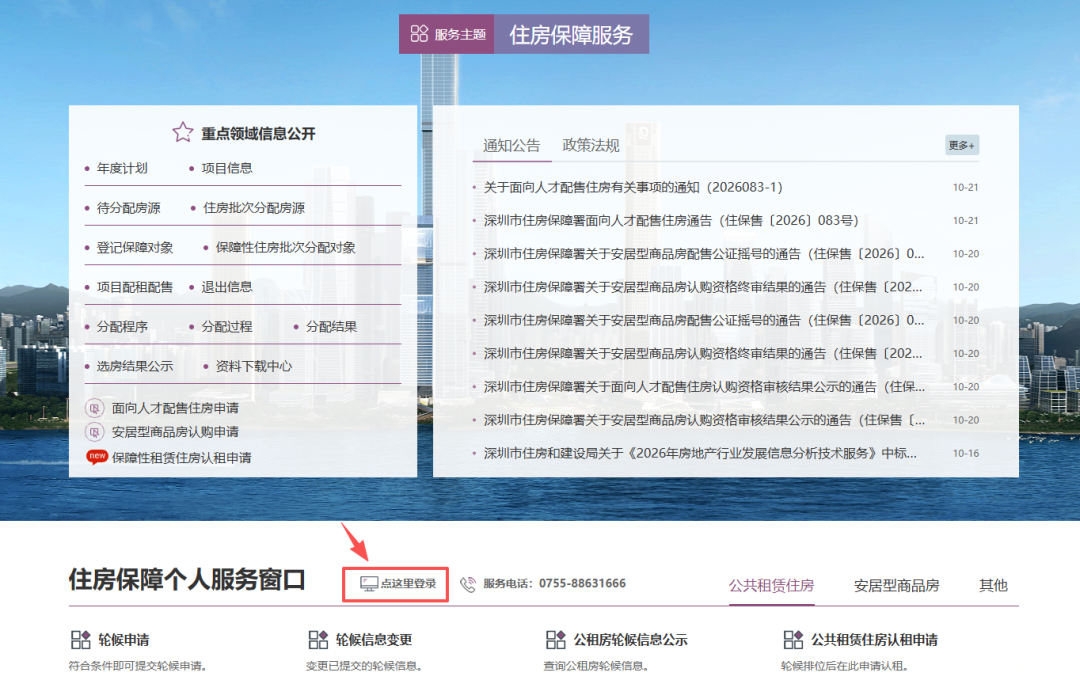Click the 轮候申请 square icon
Image resolution: width=1080 pixels, height=680 pixels.
[81, 639]
